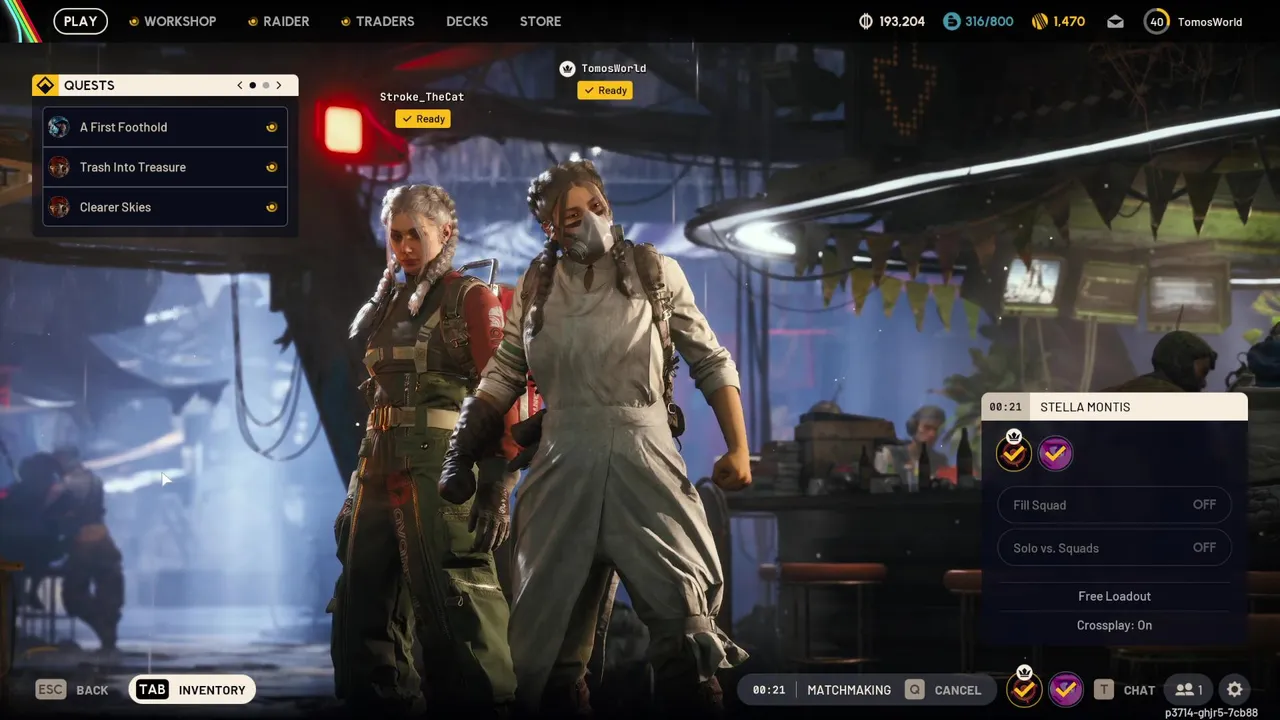Open the CHAT button
The height and width of the screenshot is (720, 1280).
coord(1125,690)
